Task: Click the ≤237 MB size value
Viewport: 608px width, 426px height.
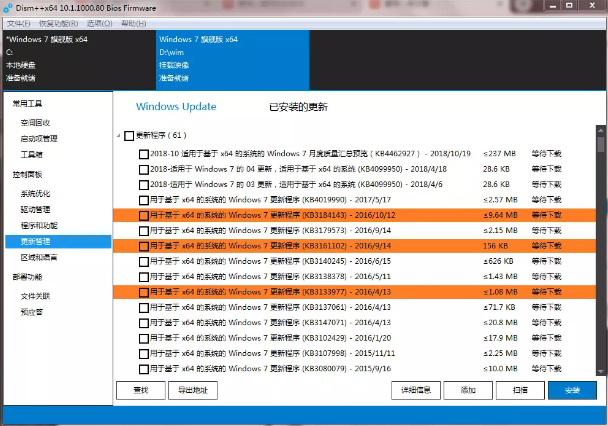Action: (x=499, y=153)
